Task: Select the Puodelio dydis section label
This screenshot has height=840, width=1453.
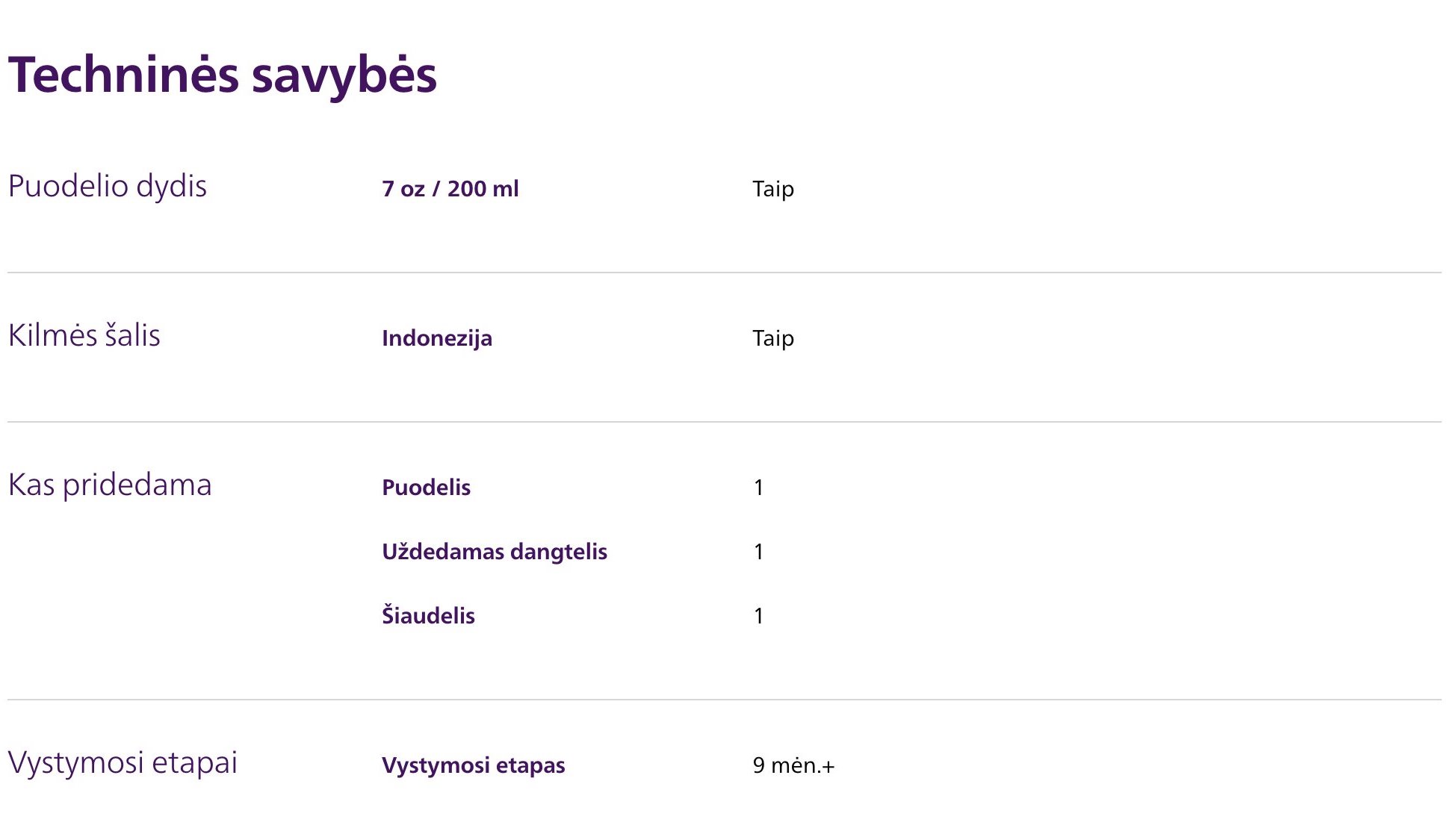Action: click(x=108, y=187)
